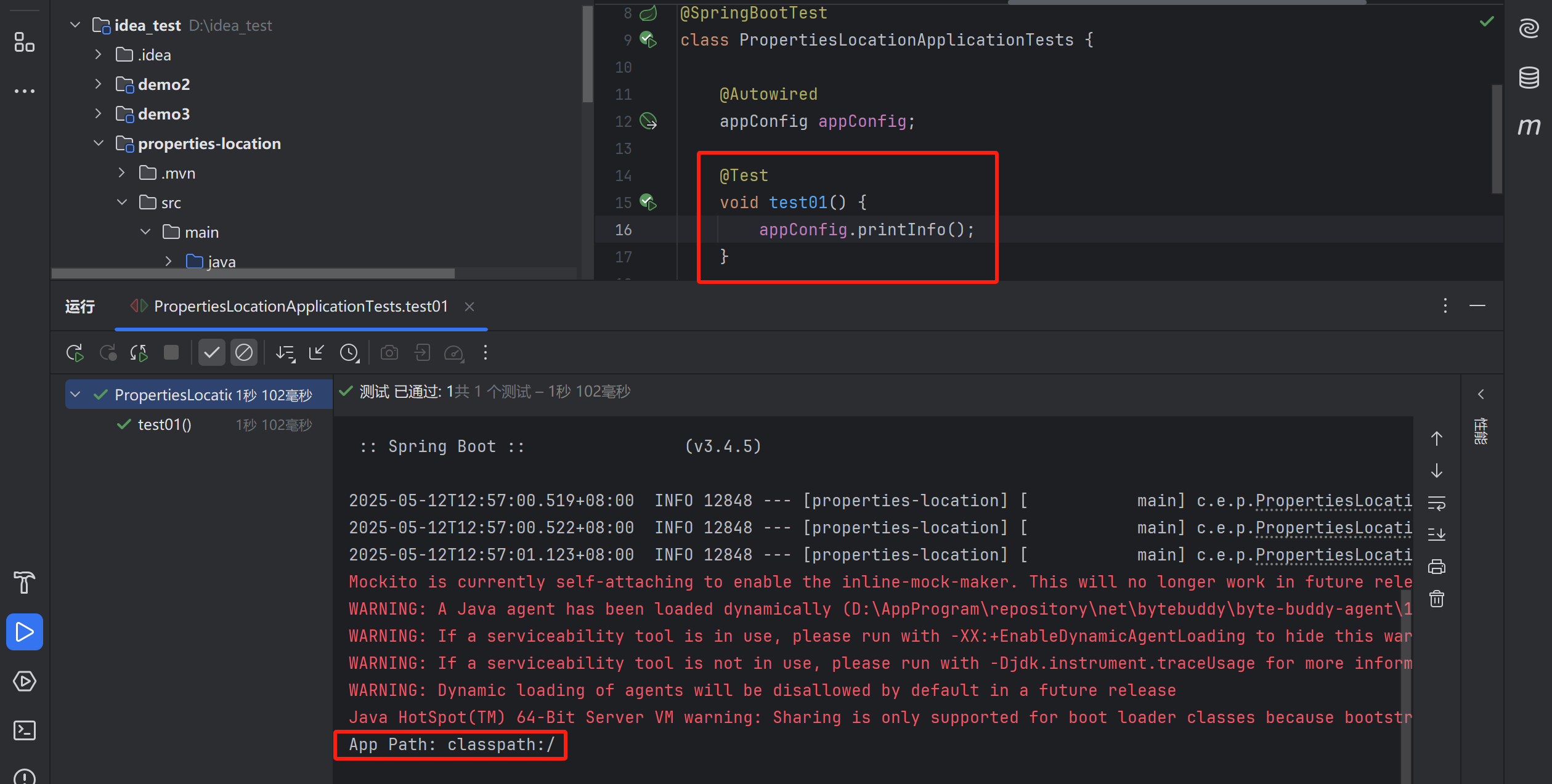Open test history clock icon
1552x784 pixels.
point(349,353)
